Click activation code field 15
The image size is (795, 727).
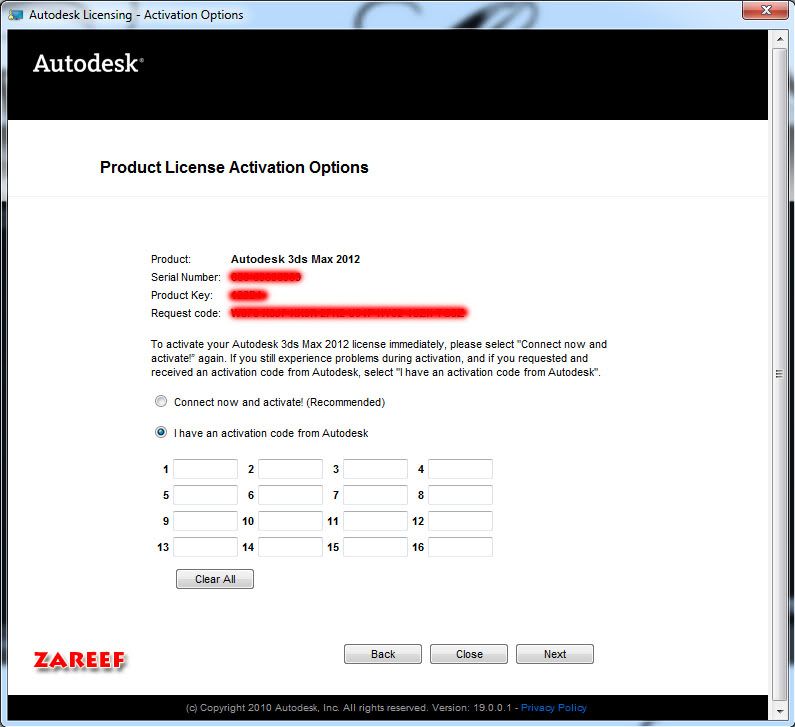pos(375,547)
